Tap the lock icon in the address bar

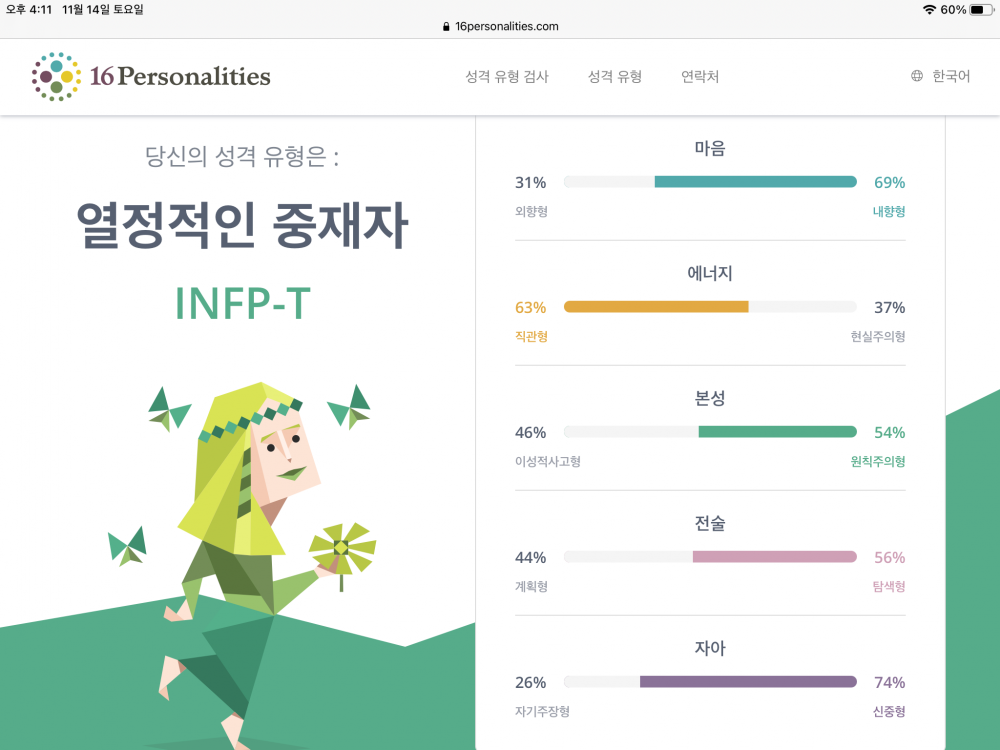pyautogui.click(x=446, y=27)
